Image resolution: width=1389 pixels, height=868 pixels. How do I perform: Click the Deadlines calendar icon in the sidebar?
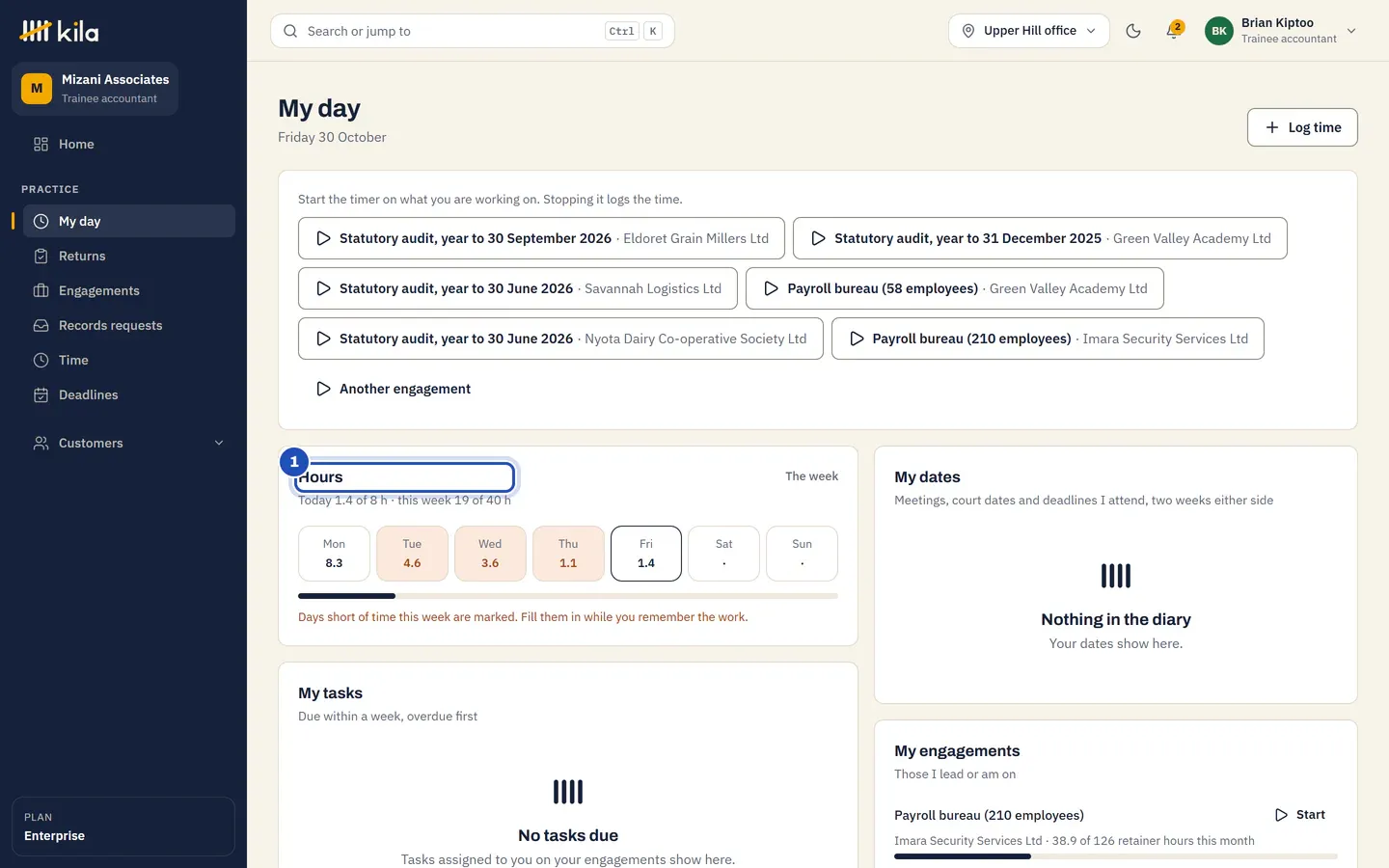[x=41, y=394]
